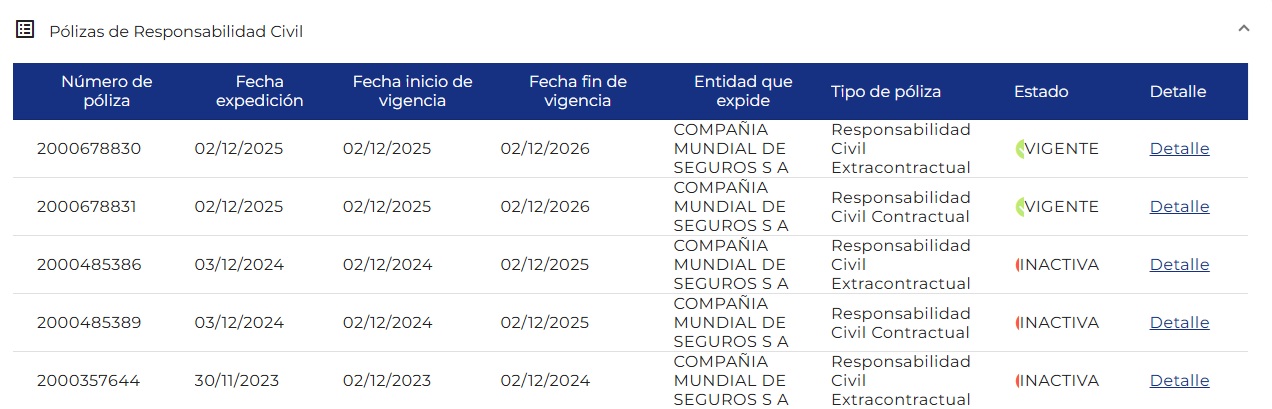Click the list icon beside Pólizas de Responsabilidad Civil
1272x409 pixels.
pos(25,30)
